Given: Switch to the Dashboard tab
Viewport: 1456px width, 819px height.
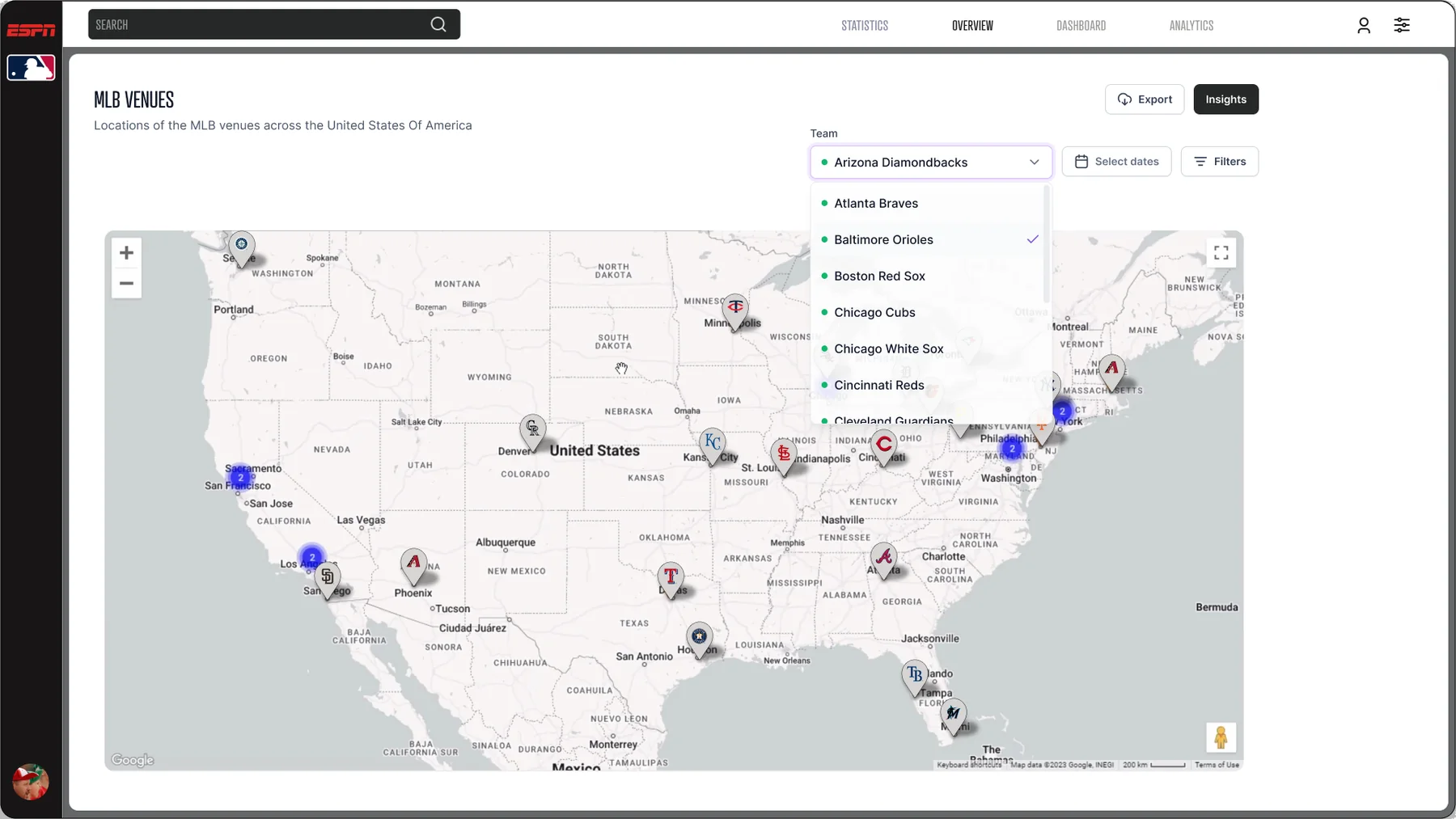Looking at the screenshot, I should click(1081, 25).
